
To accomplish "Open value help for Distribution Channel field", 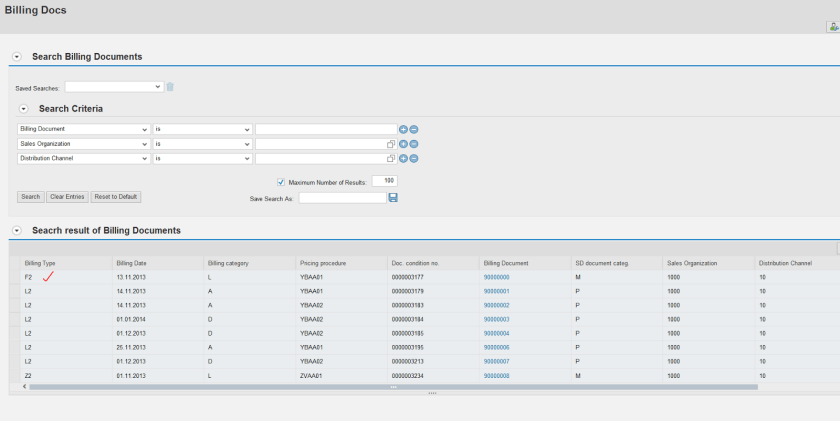I will [392, 158].
